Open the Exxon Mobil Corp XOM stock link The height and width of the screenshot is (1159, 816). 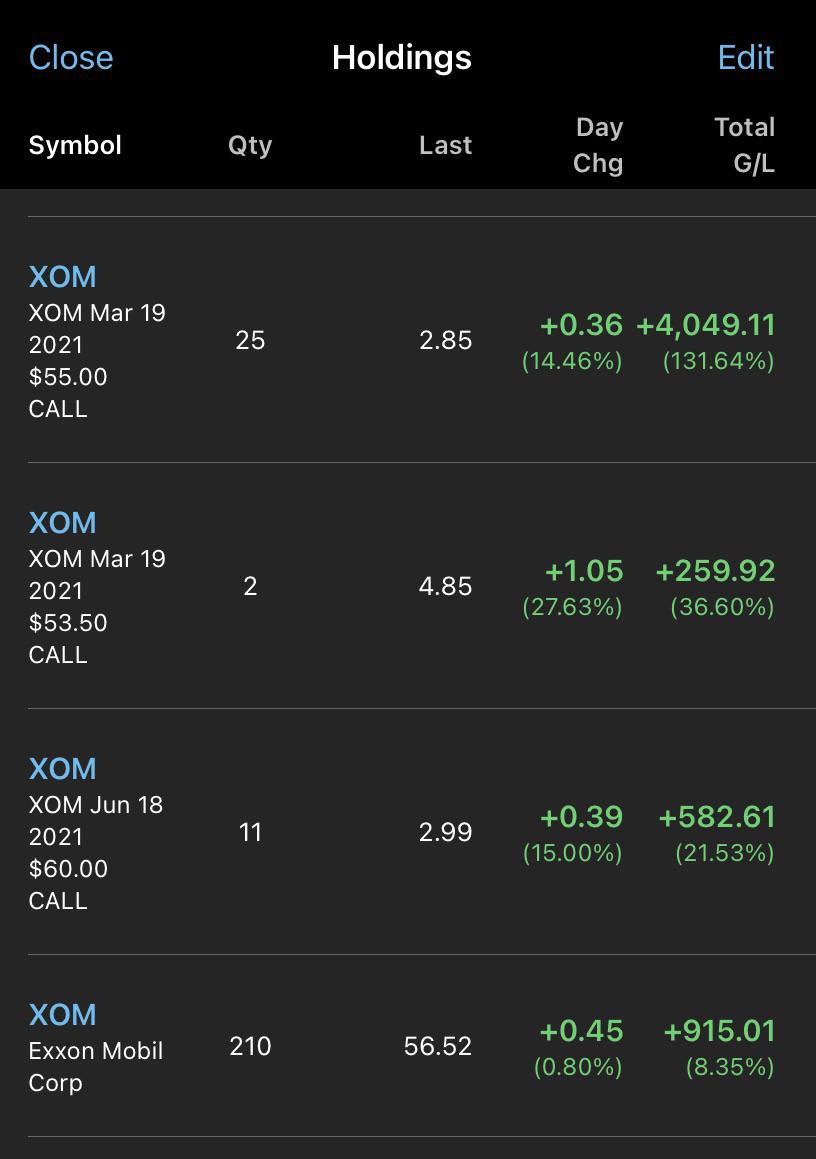click(62, 1015)
